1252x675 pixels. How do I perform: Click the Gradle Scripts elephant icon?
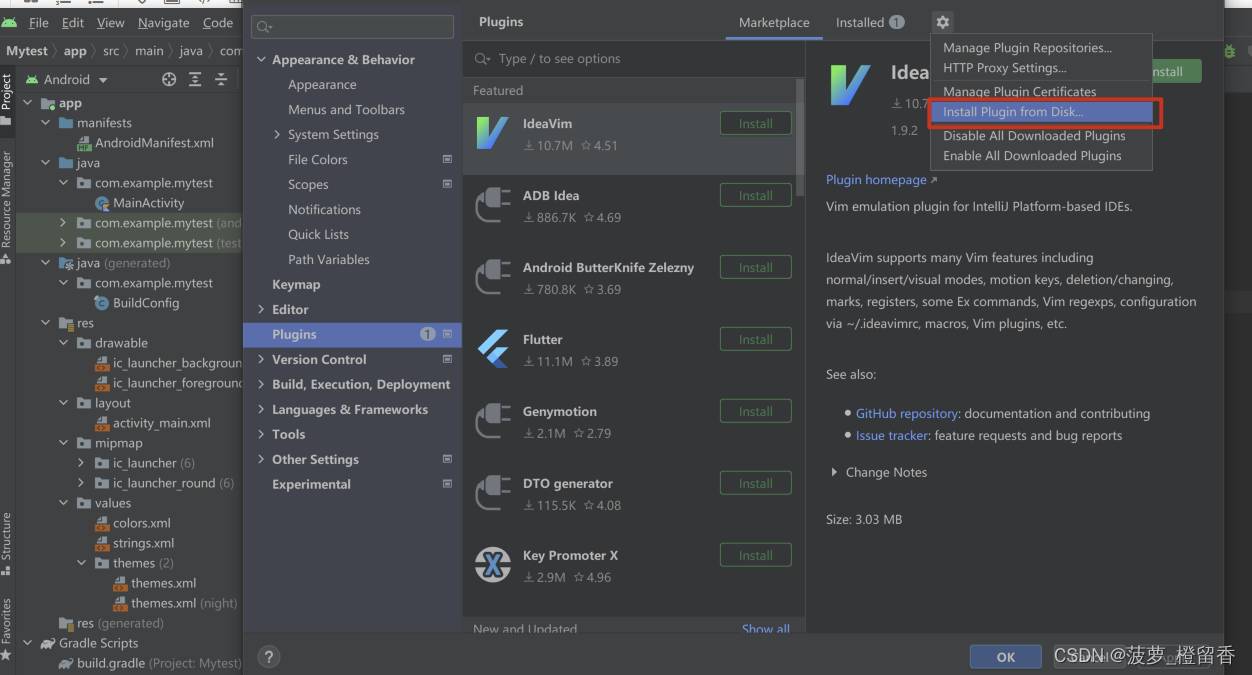click(x=47, y=643)
